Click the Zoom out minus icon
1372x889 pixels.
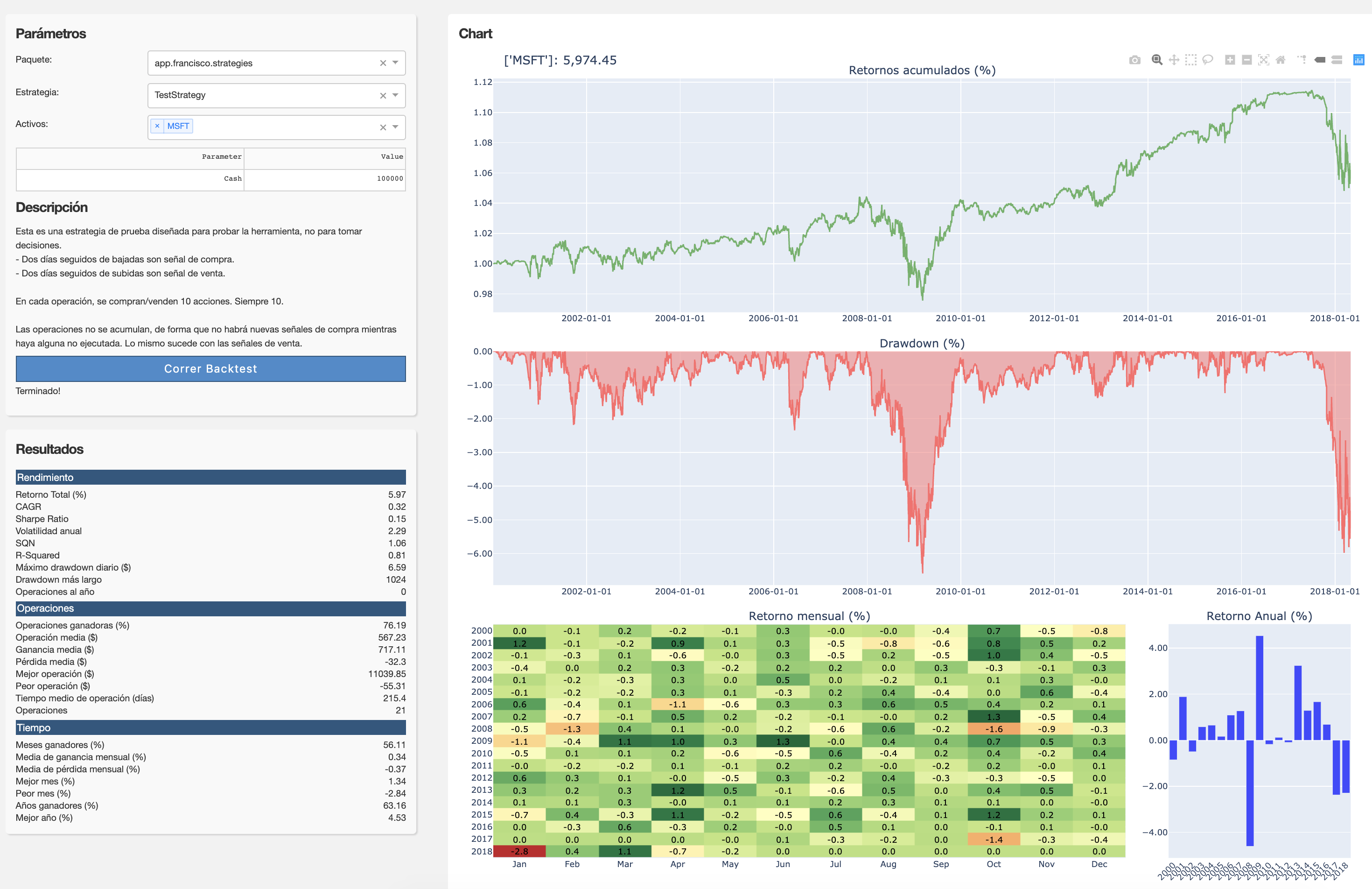pos(1246,60)
